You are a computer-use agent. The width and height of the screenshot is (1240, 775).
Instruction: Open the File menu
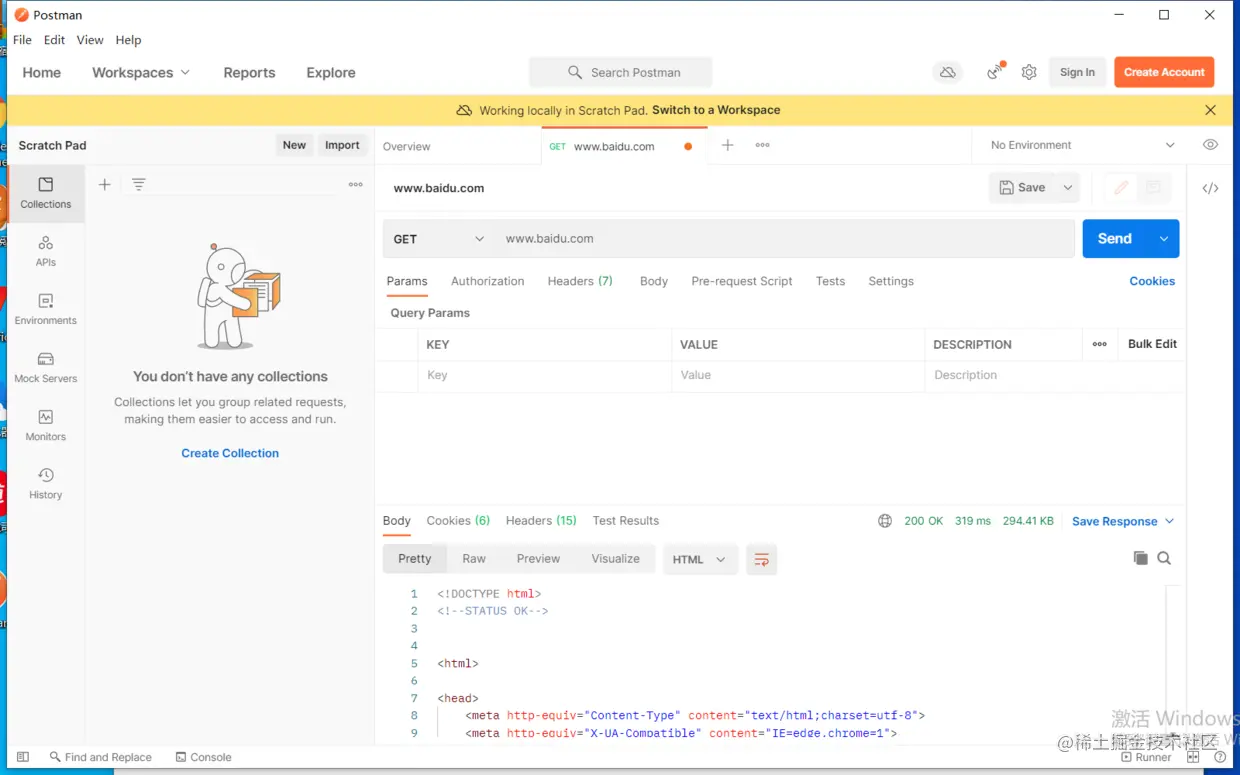coord(22,40)
